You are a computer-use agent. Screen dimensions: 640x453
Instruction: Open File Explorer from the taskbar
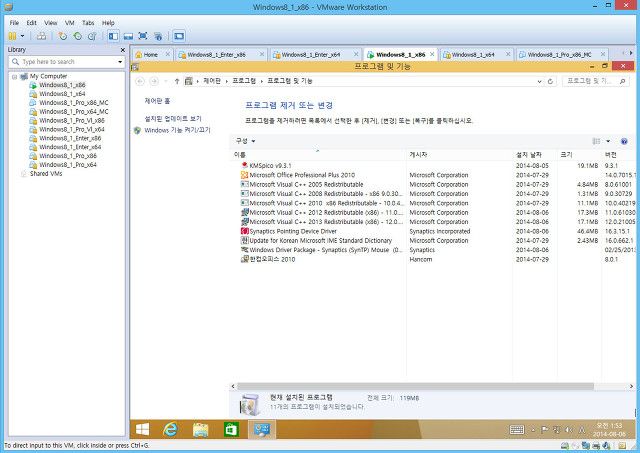(200, 429)
